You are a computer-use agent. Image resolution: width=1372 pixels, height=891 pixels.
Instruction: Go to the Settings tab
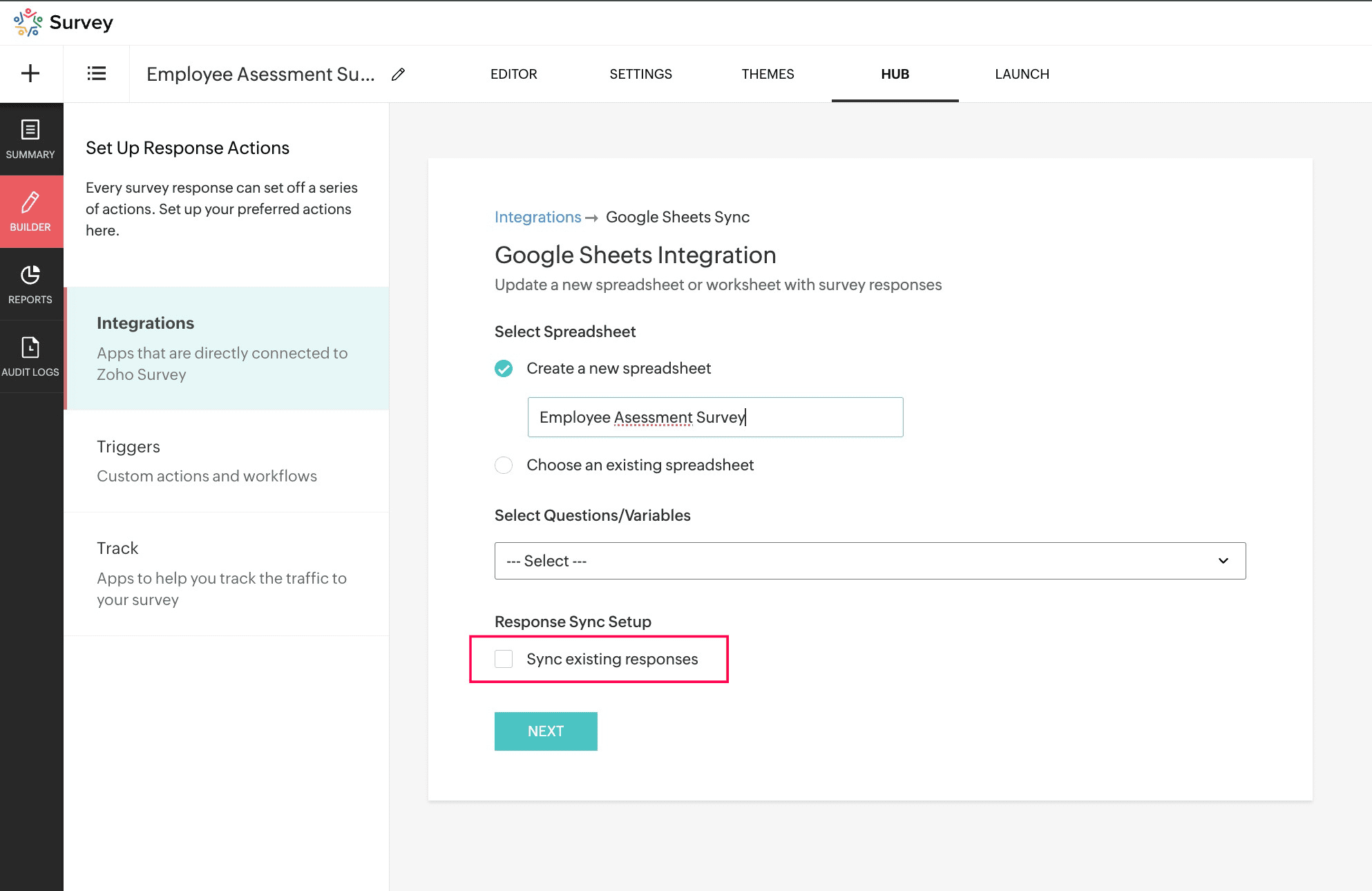tap(640, 74)
